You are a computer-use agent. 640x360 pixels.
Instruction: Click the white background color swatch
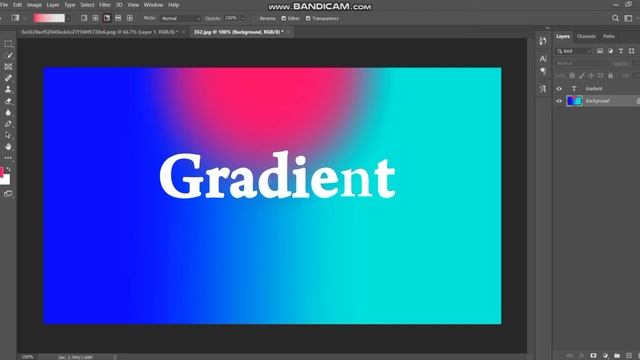[x=6, y=180]
